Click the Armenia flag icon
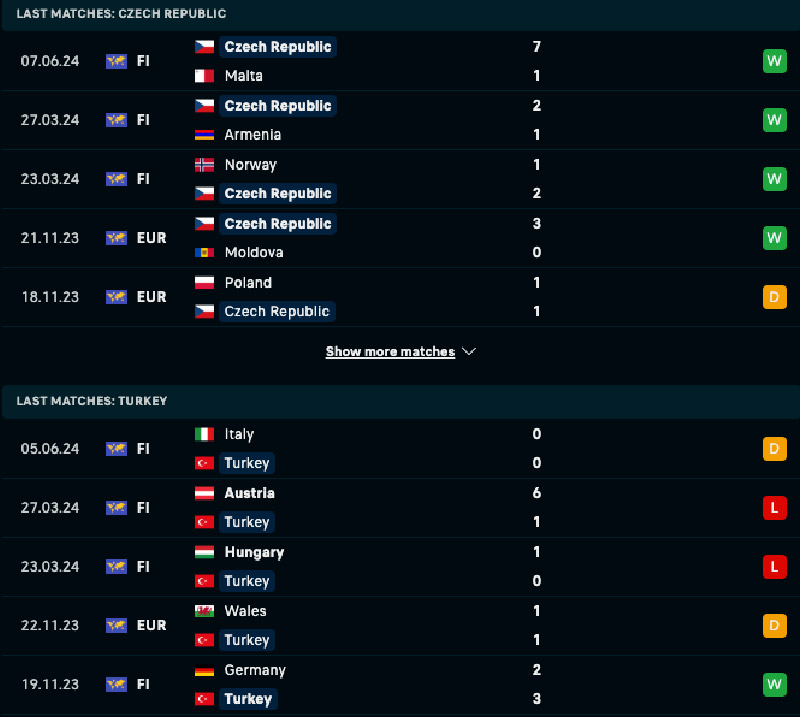The height and width of the screenshot is (717, 800). [204, 135]
